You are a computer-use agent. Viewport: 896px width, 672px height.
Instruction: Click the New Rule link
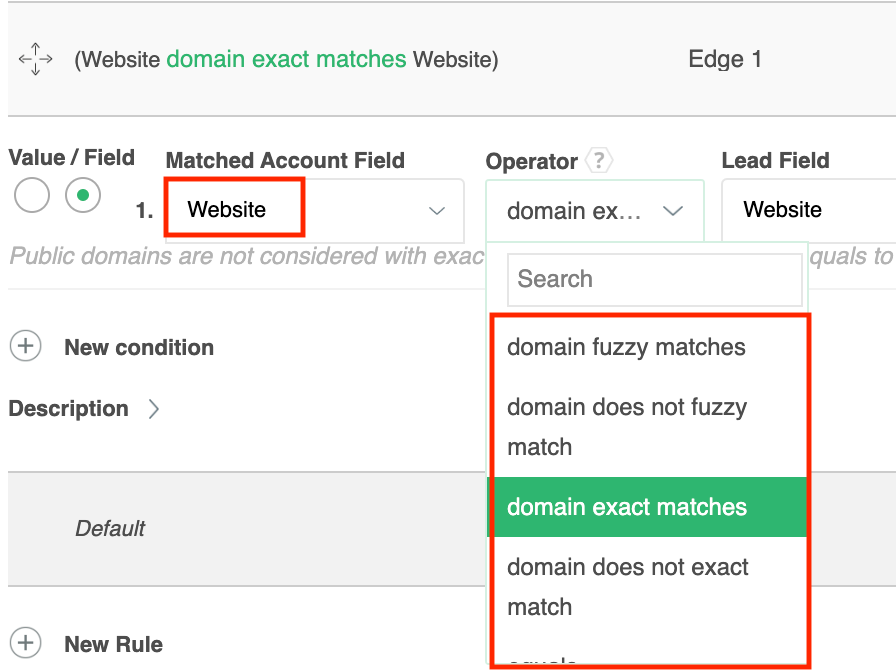(113, 644)
